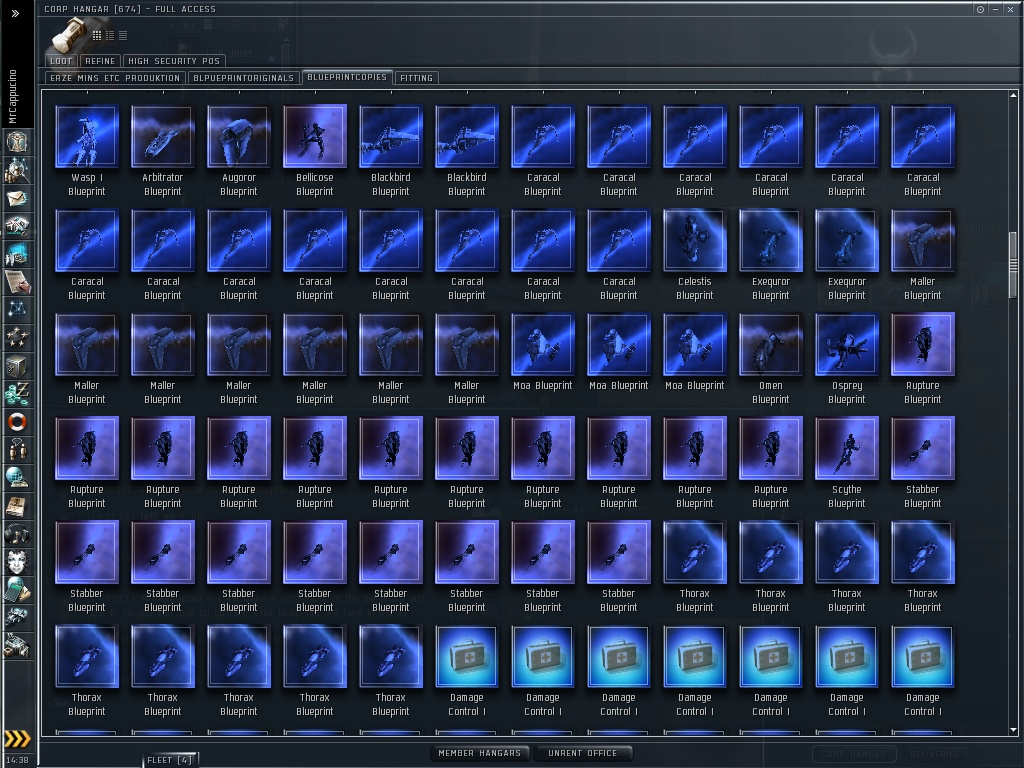Open the chat Channels people icon
The image size is (1024, 768).
coord(17,451)
